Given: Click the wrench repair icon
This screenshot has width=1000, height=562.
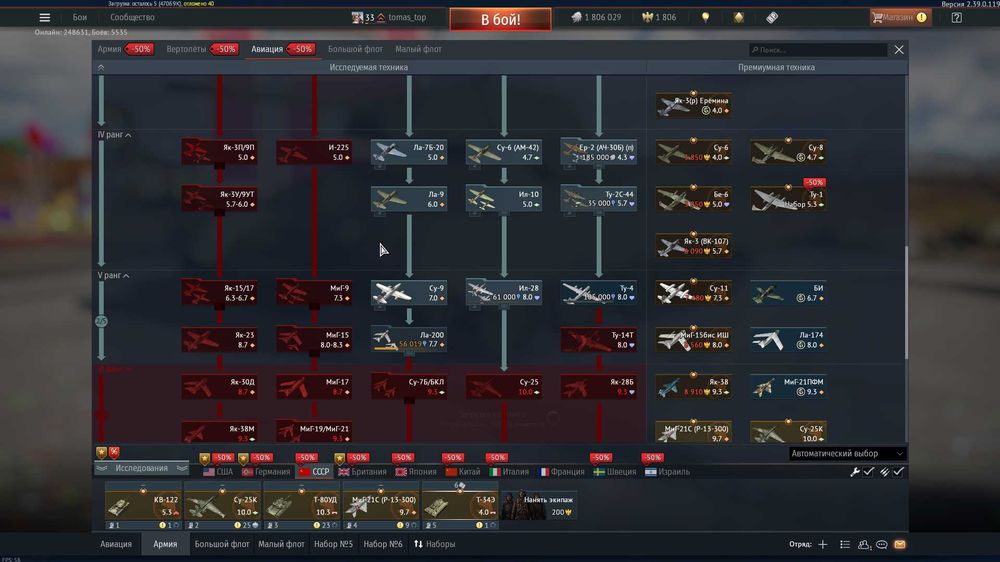Looking at the screenshot, I should (x=855, y=472).
